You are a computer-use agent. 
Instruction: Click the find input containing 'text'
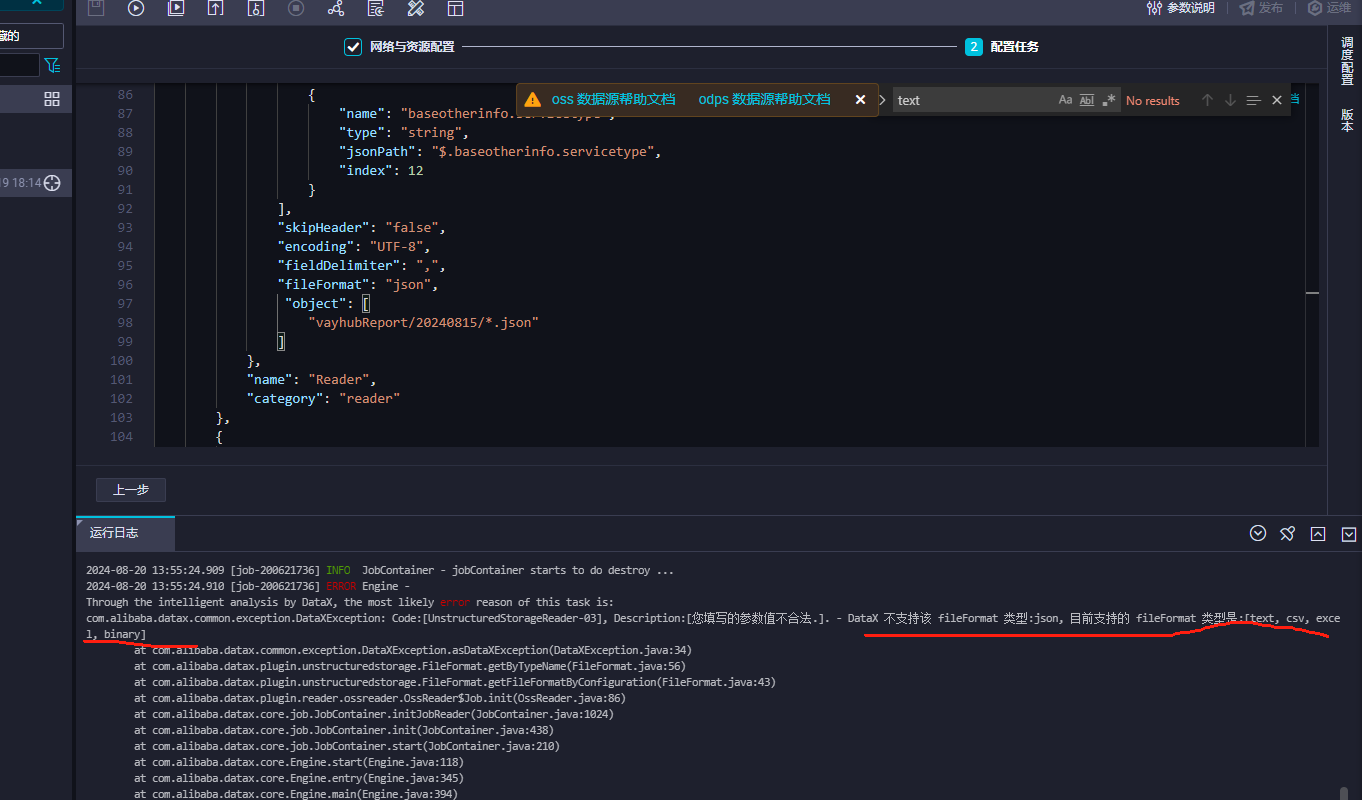tap(974, 100)
